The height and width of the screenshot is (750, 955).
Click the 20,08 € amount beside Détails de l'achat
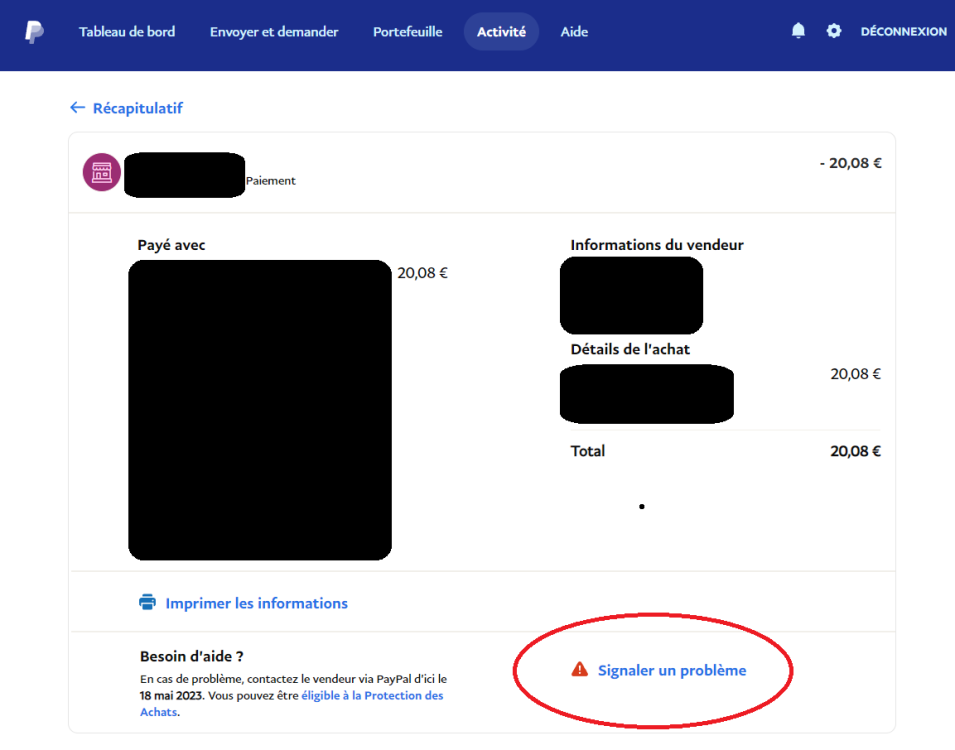tap(856, 374)
